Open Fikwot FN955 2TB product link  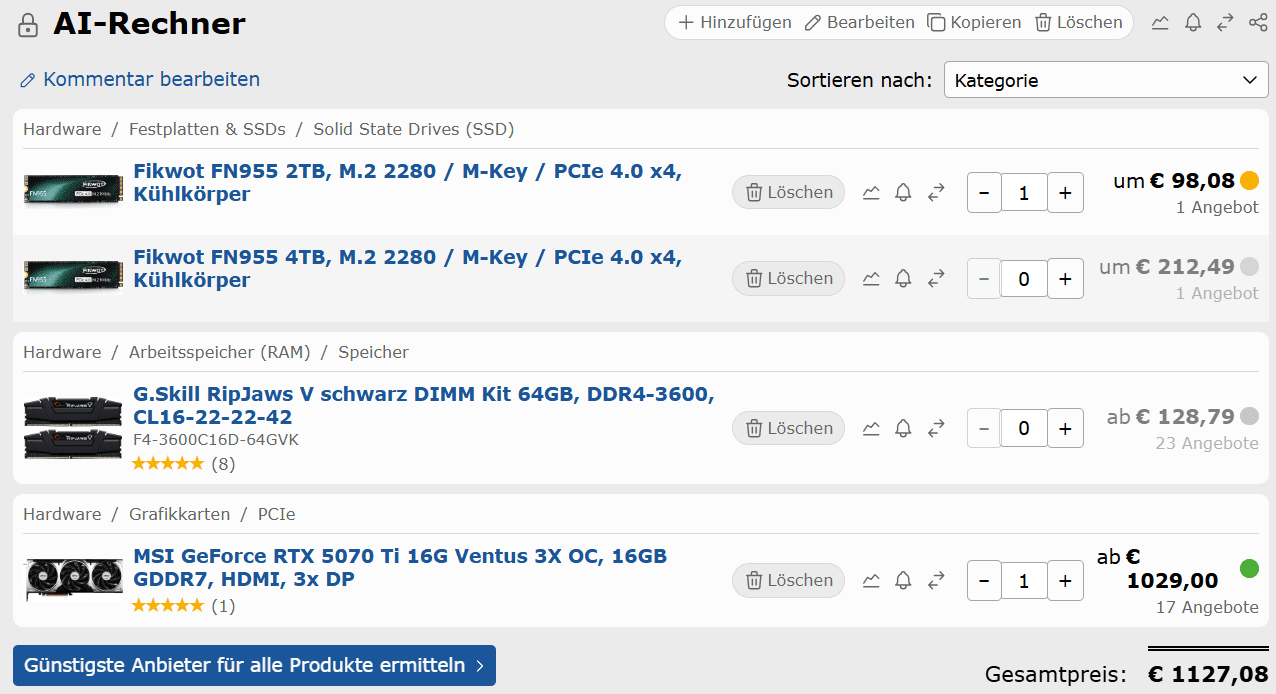(408, 183)
